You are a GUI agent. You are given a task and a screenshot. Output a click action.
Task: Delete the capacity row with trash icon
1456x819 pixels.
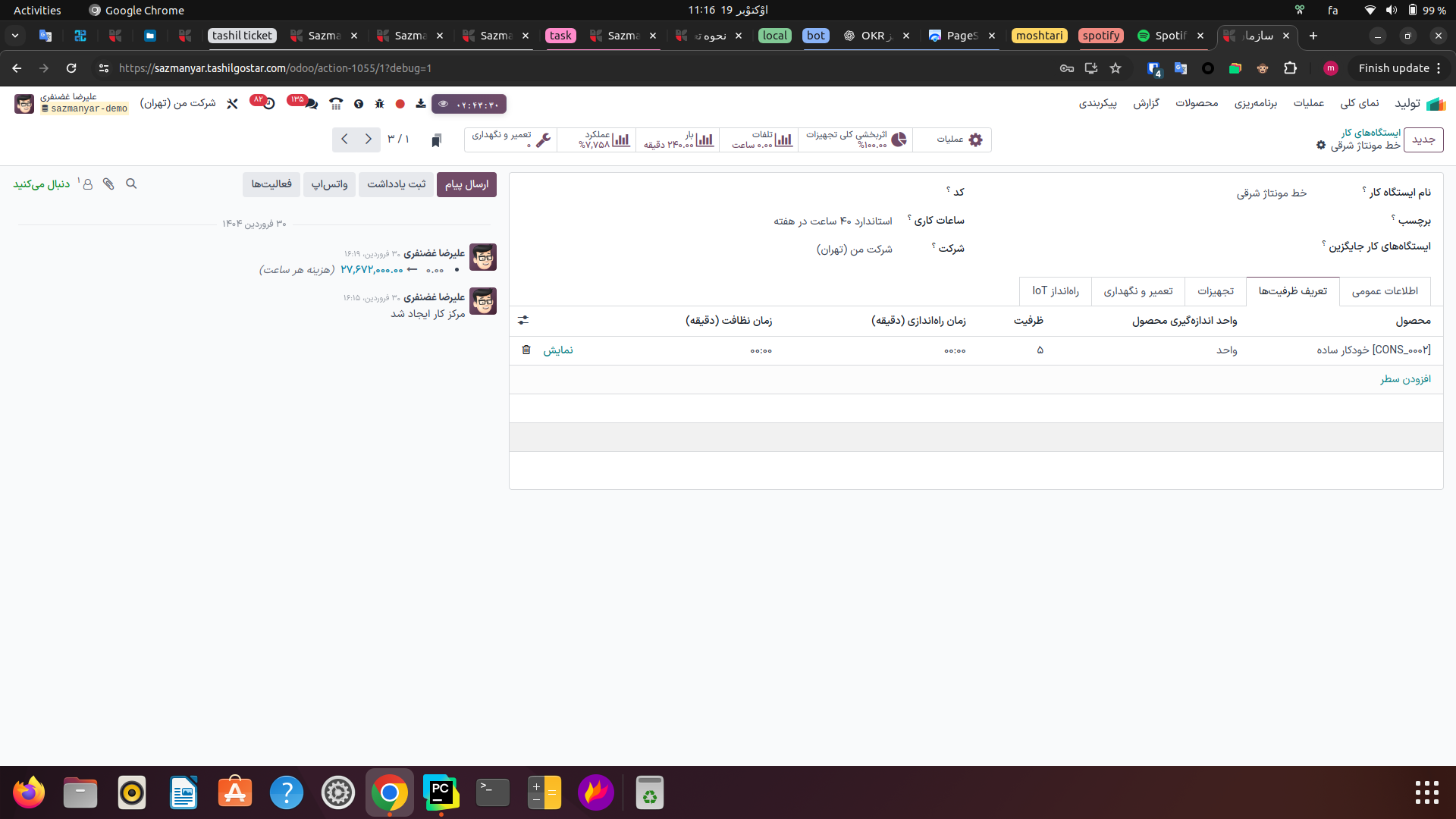526,350
